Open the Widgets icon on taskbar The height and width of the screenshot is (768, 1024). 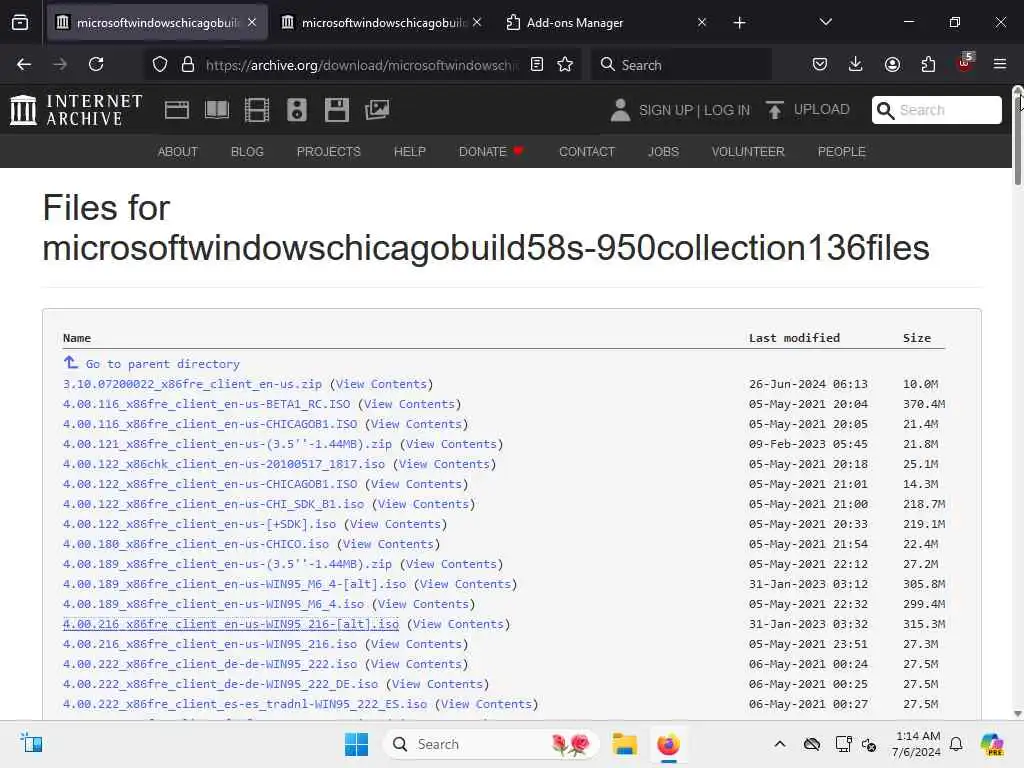[31, 743]
